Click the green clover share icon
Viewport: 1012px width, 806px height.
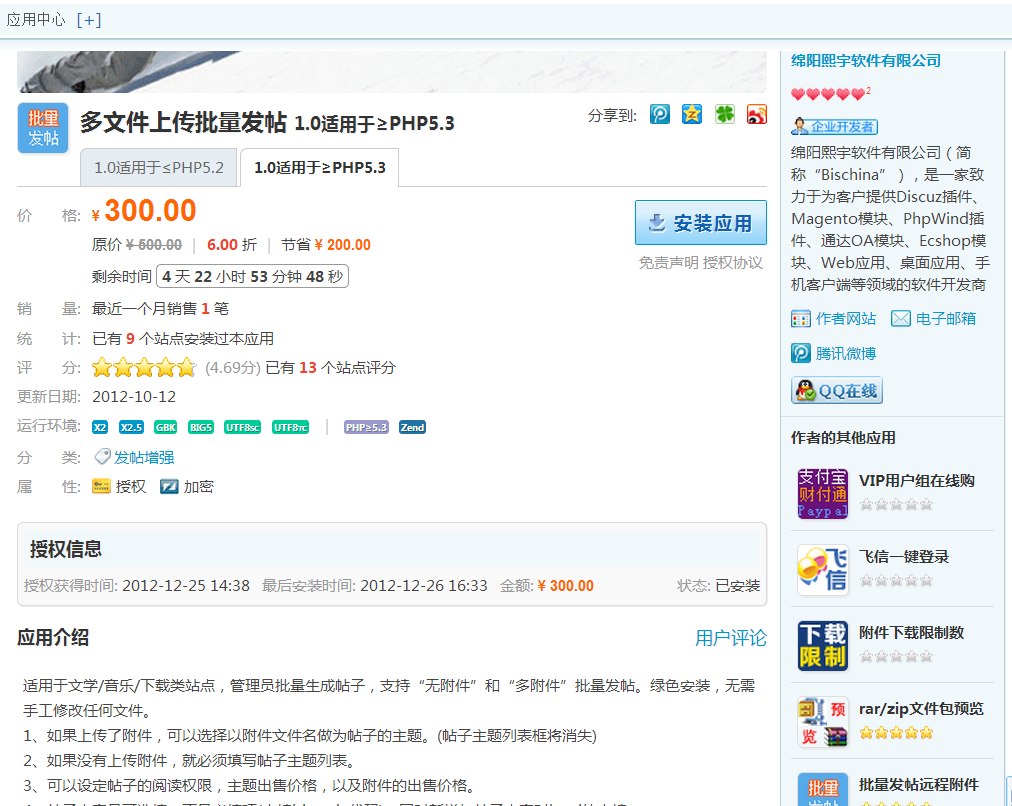[x=724, y=114]
